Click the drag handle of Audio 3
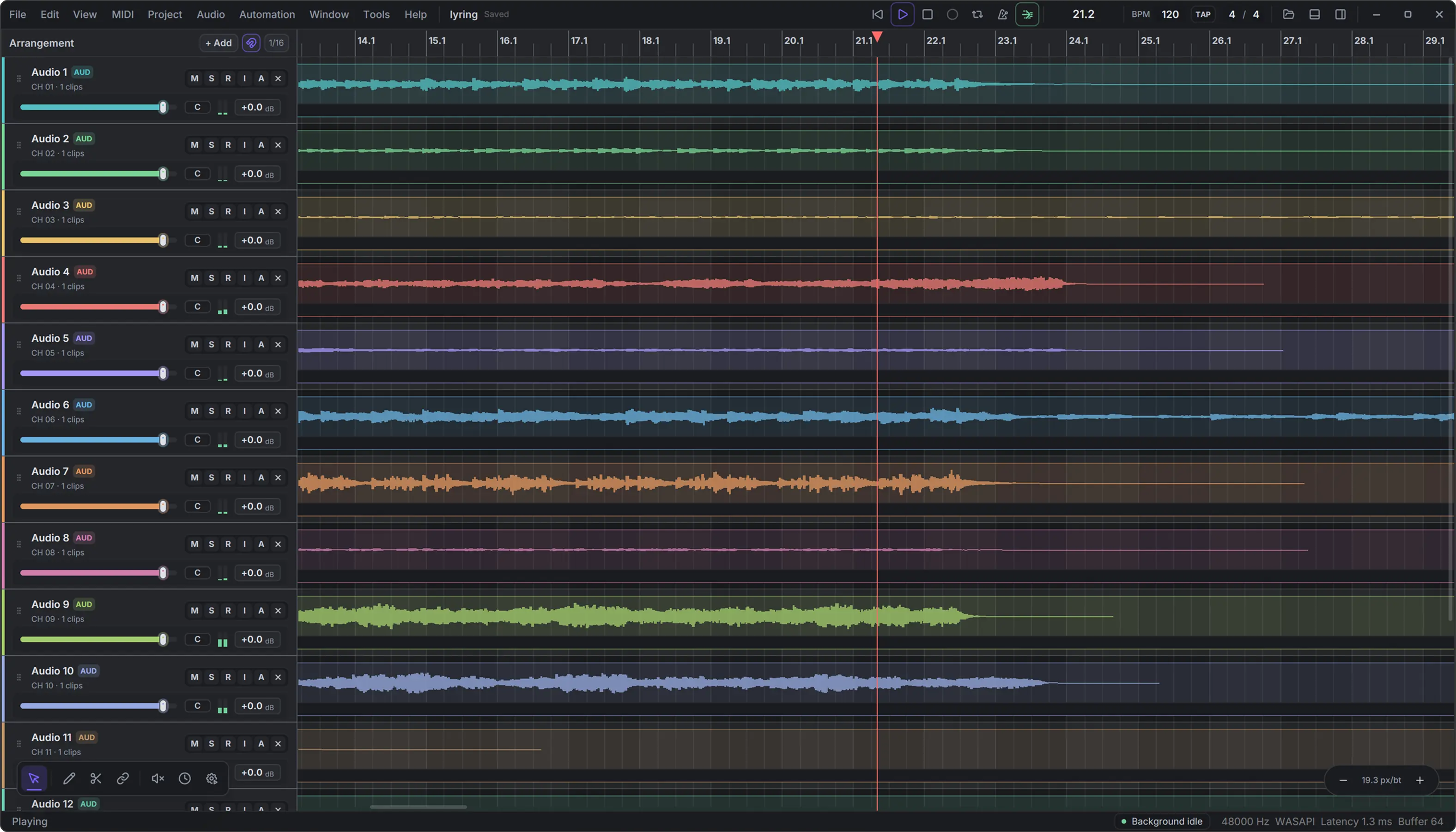The height and width of the screenshot is (832, 1456). click(19, 212)
